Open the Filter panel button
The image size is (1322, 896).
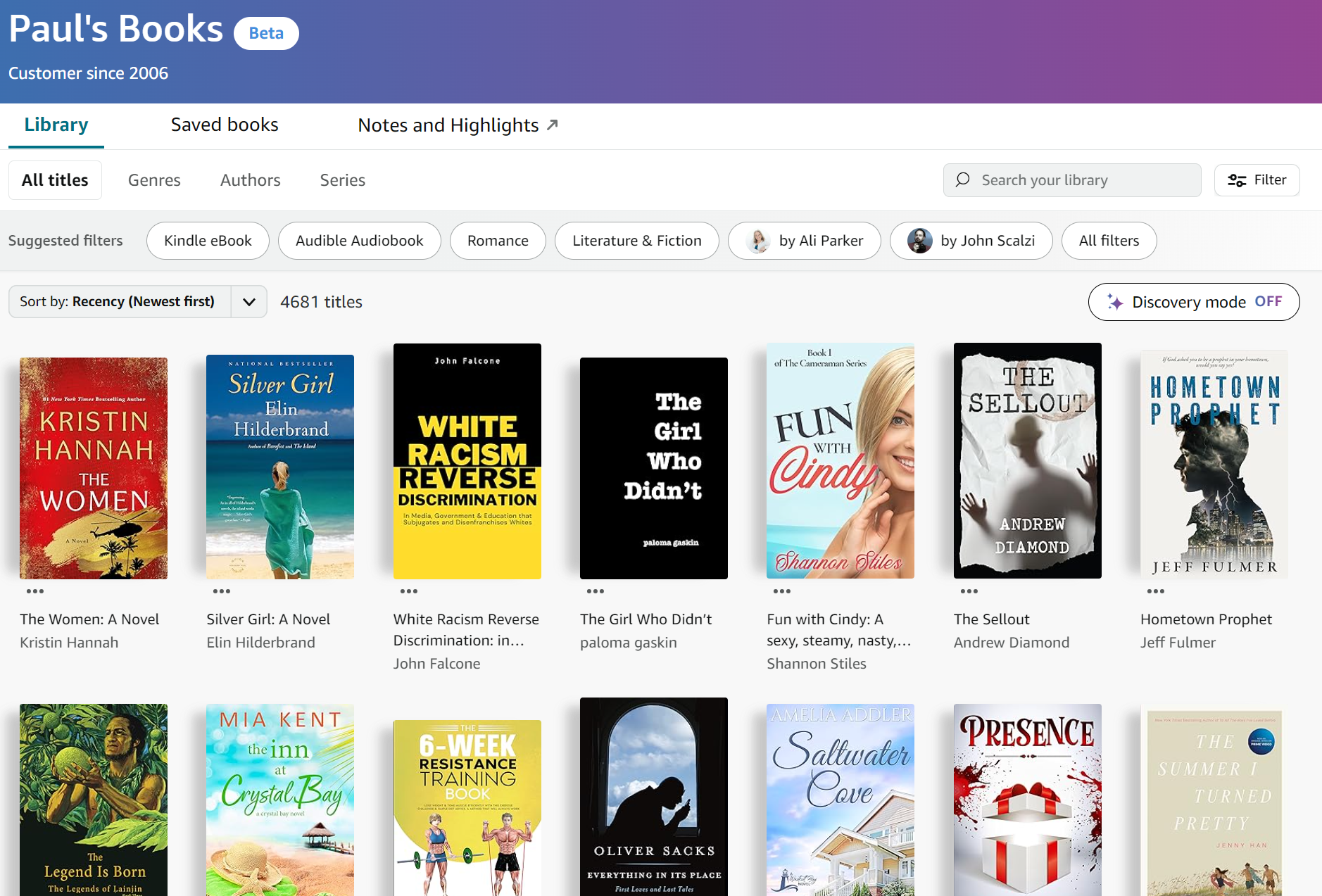click(1257, 180)
